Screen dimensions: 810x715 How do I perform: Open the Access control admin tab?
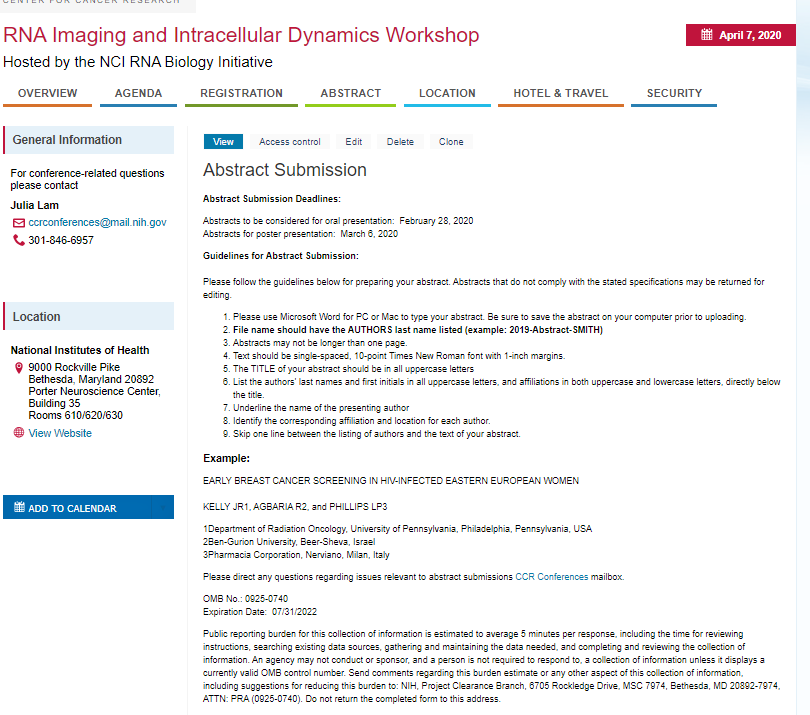pyautogui.click(x=290, y=142)
